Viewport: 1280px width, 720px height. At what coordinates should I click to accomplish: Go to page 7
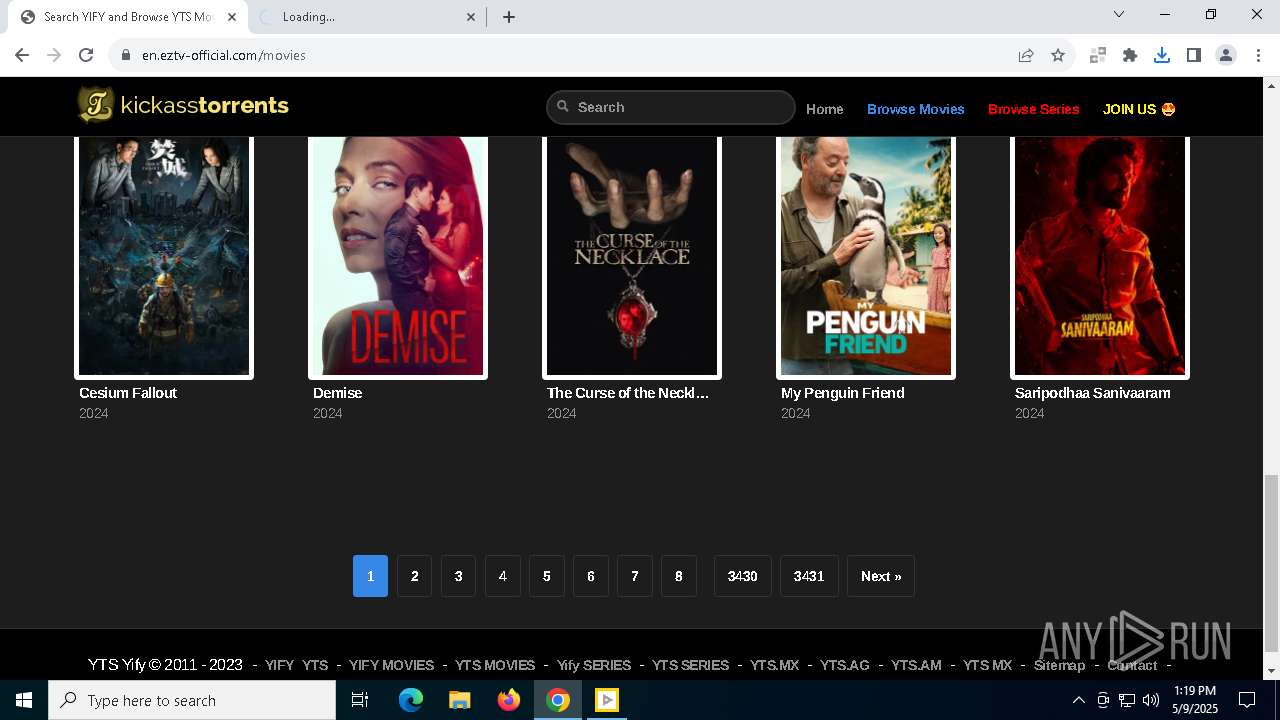(x=634, y=576)
